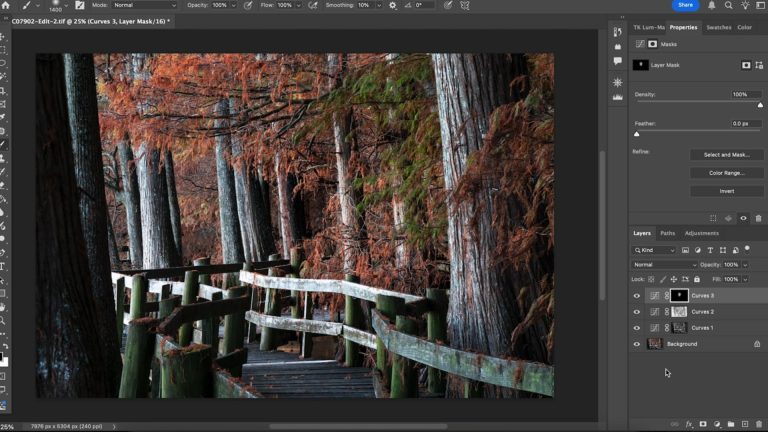Click the fx layer style icon
This screenshot has height=432, width=768.
pos(689,424)
